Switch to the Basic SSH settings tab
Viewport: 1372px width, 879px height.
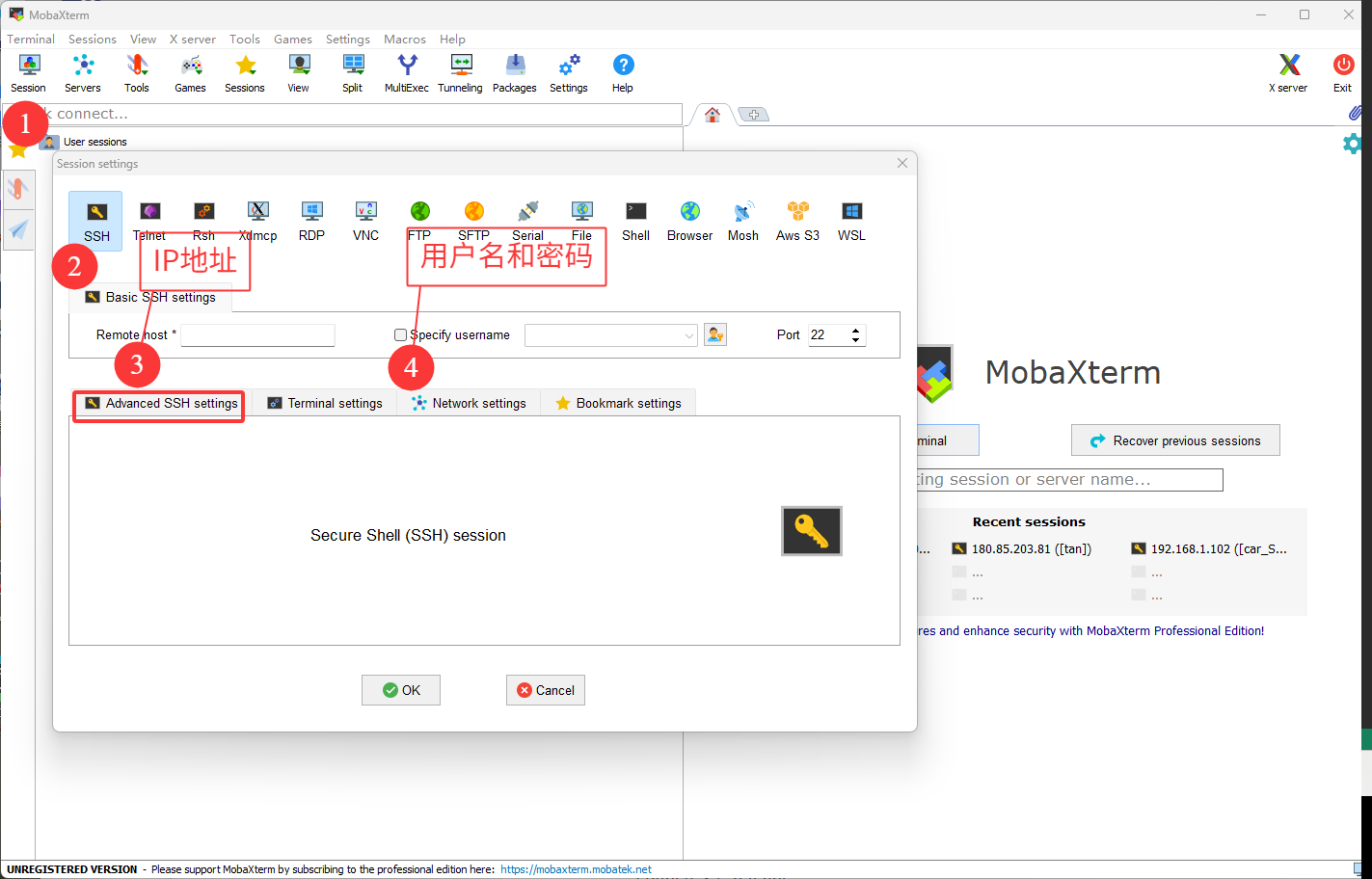[x=150, y=297]
